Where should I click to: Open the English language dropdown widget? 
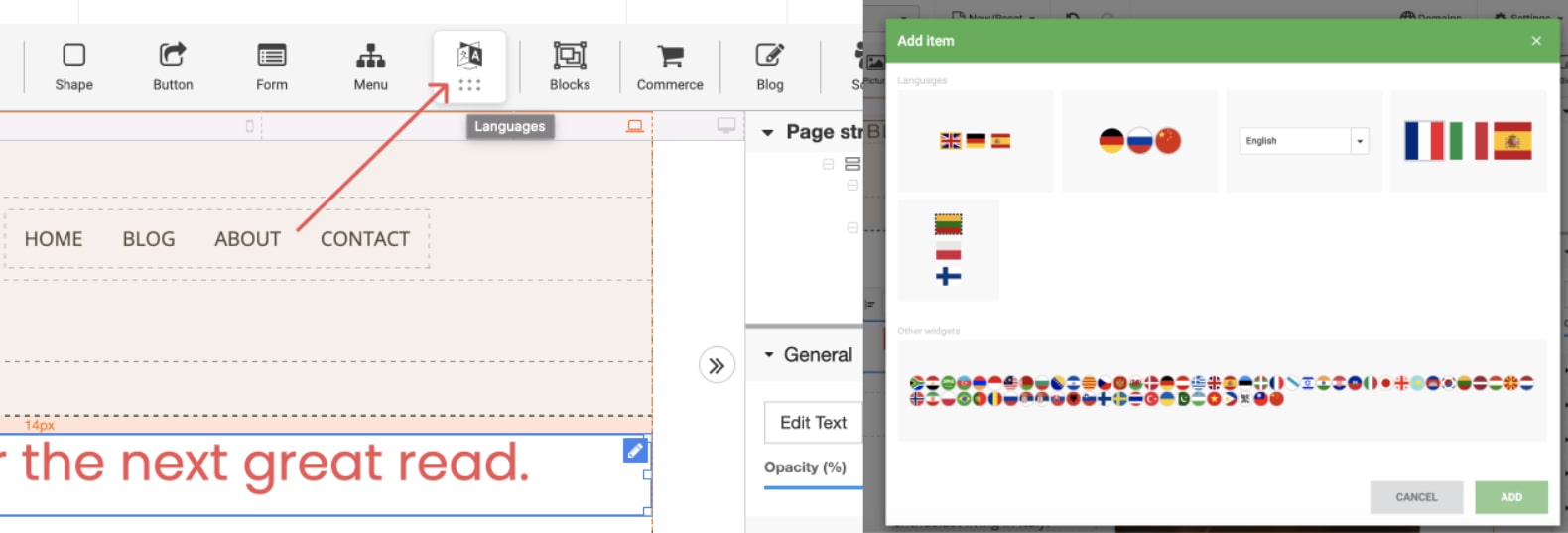tap(1304, 141)
